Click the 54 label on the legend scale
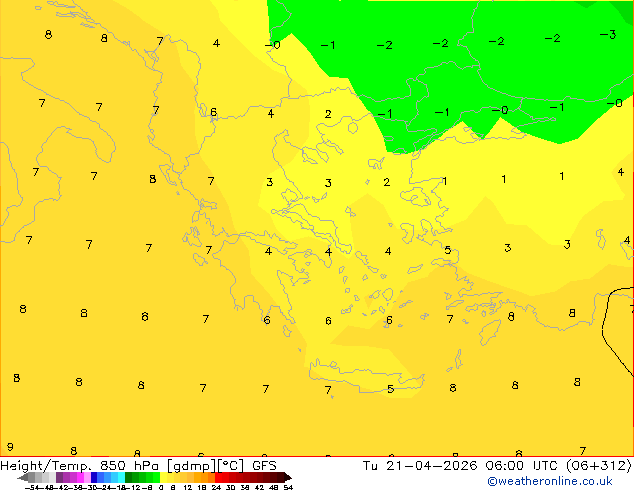This screenshot has width=634, height=490. 288,487
